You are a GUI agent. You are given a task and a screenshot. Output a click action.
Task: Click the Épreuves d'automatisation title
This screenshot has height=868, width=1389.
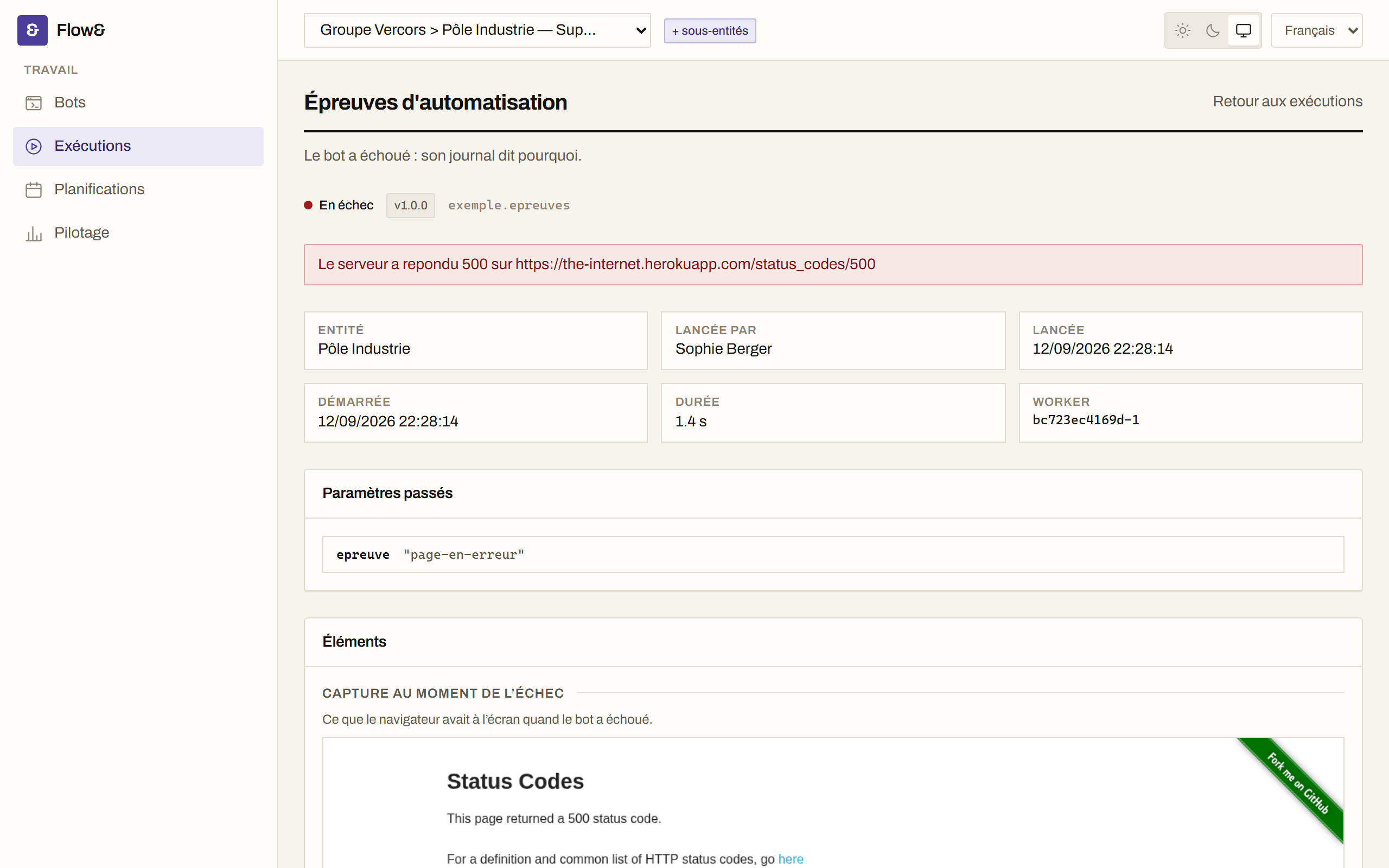pyautogui.click(x=436, y=102)
